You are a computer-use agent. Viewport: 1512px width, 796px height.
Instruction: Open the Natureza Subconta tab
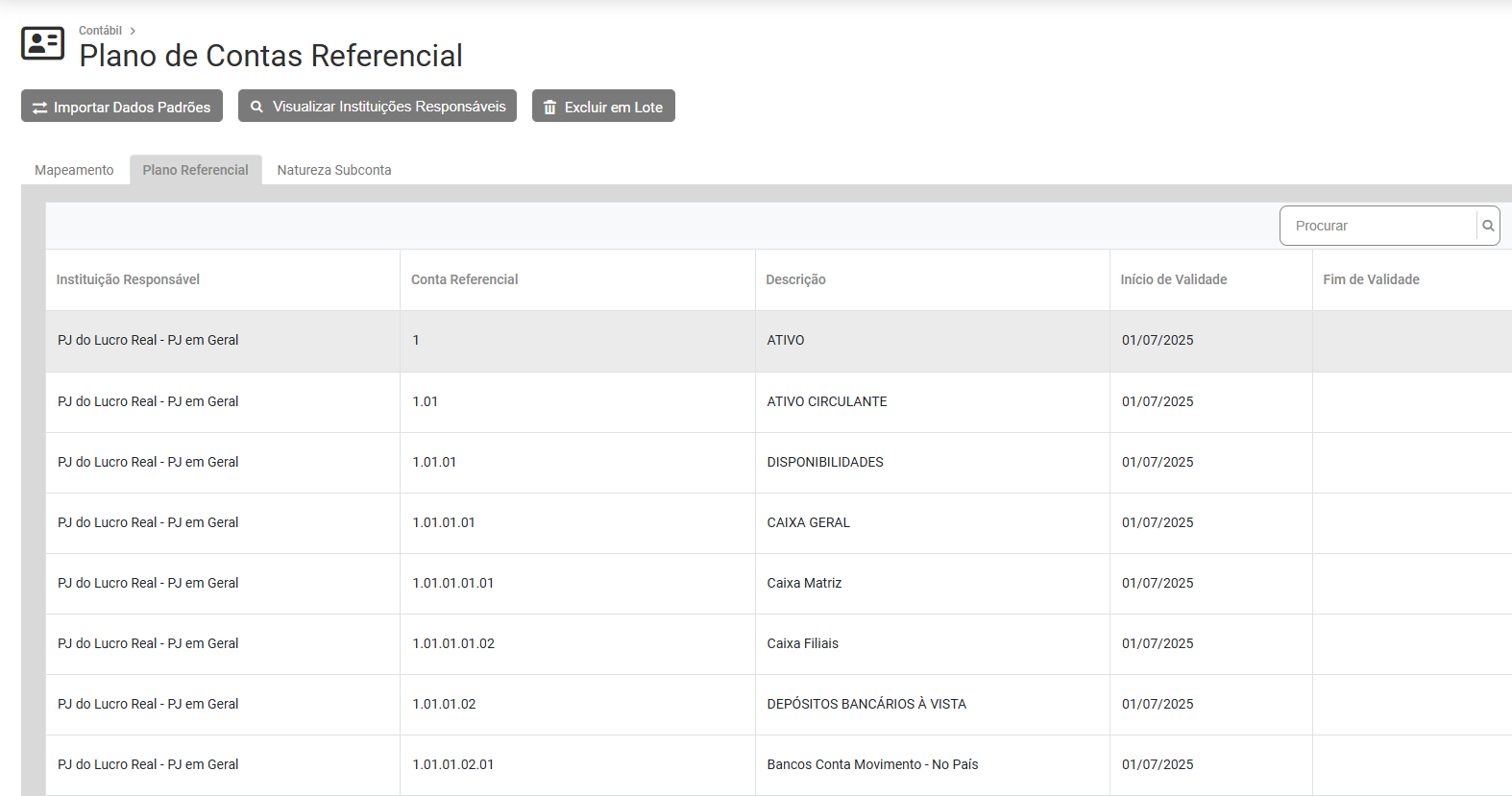point(334,170)
